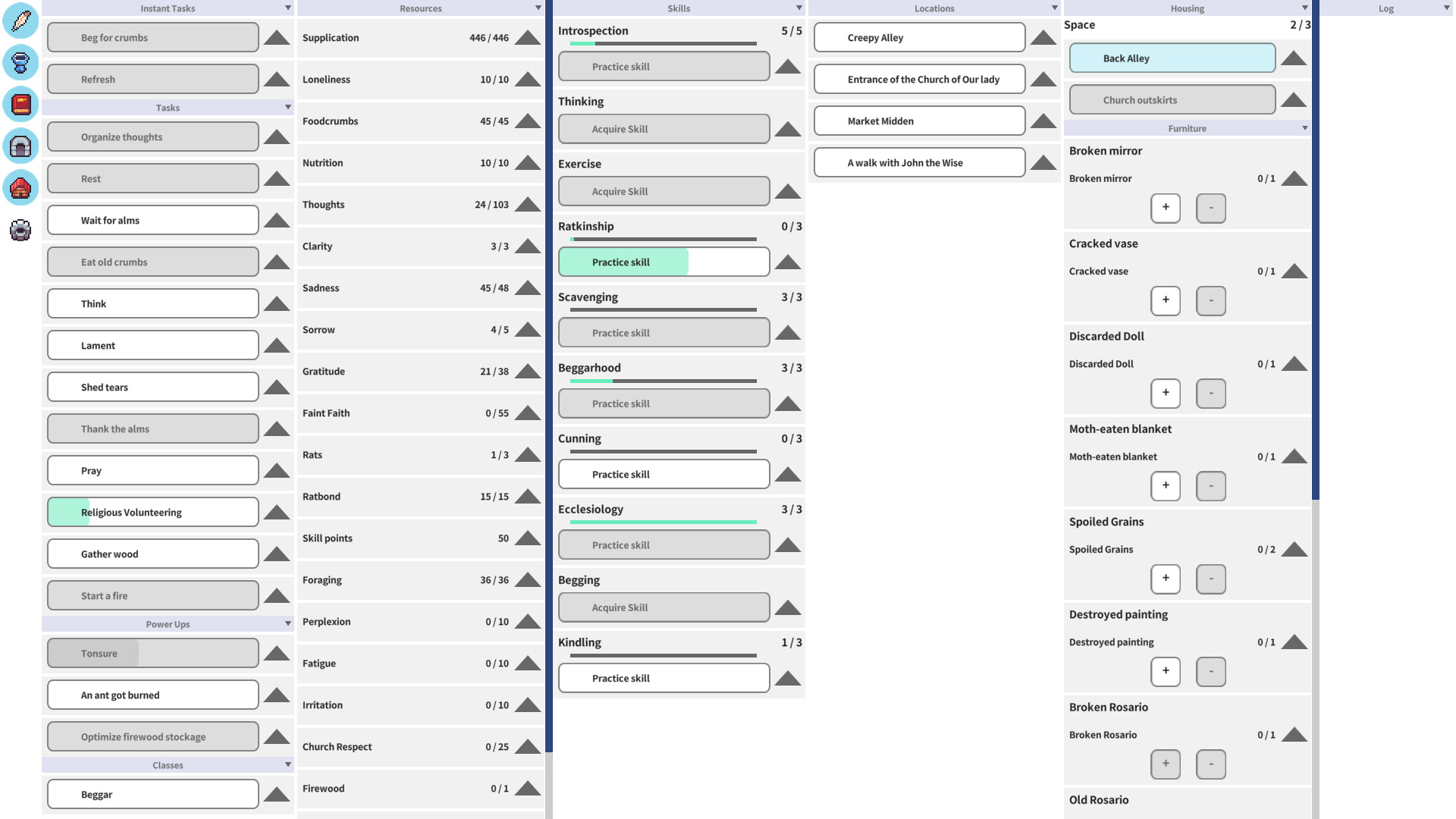Click triangle beside Supplication resource

coord(528,37)
